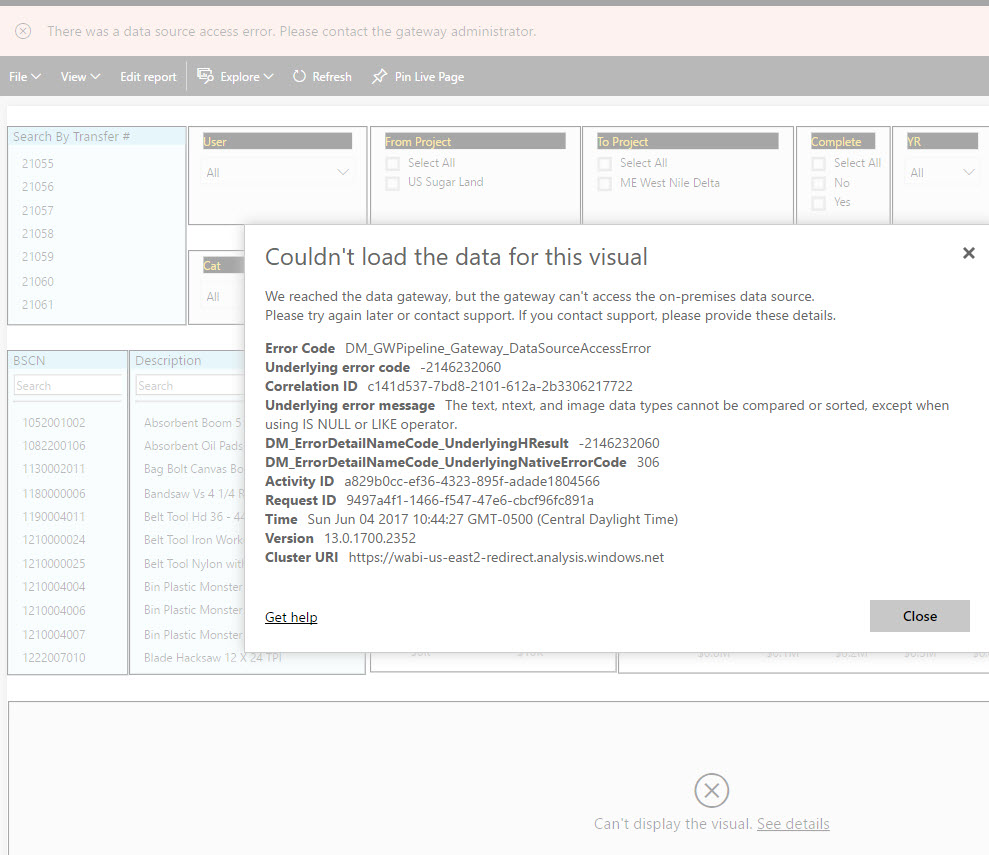Select Belt Tool Hd 36 description row
The image size is (989, 855).
click(193, 516)
